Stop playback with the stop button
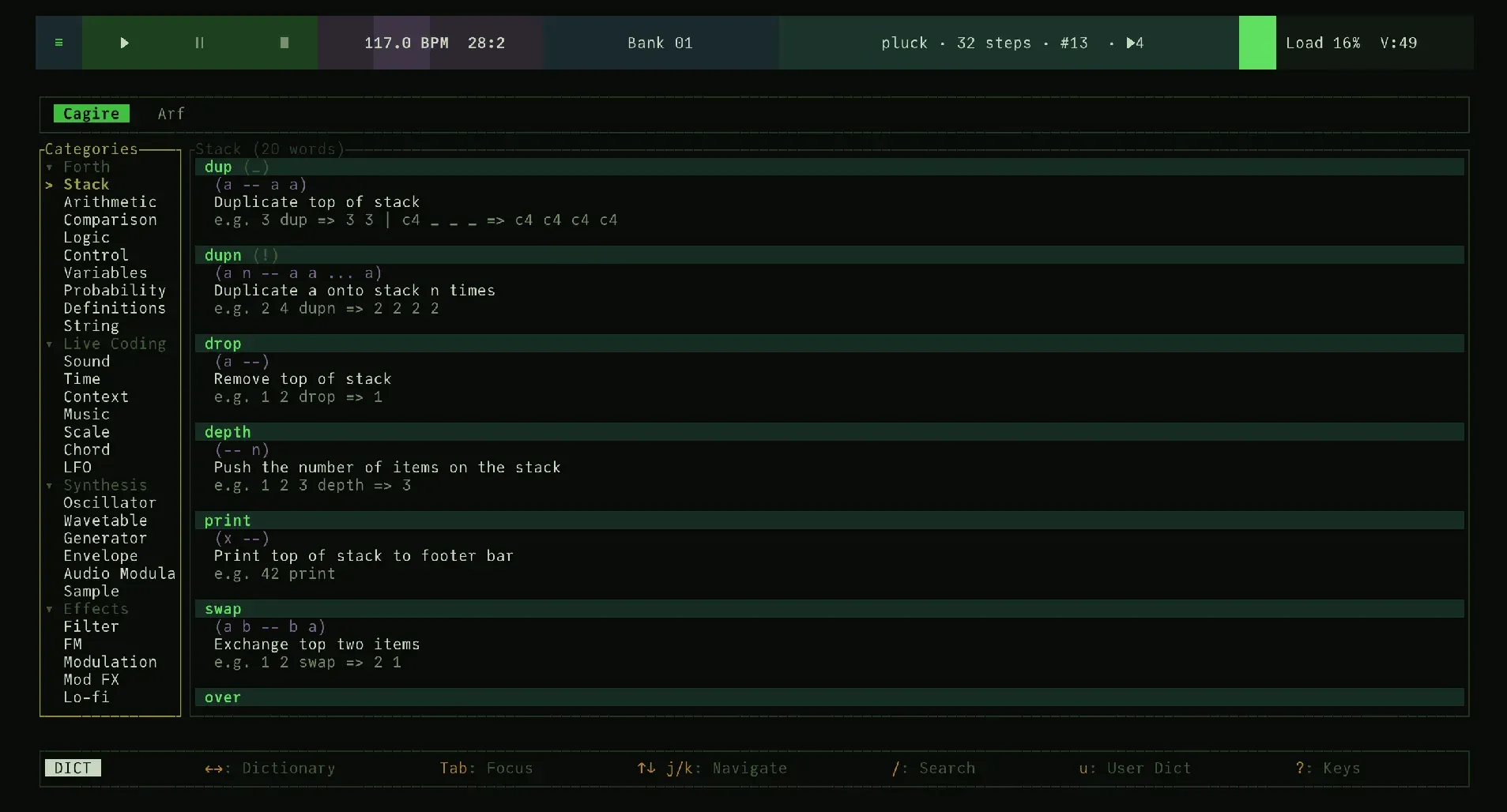Screen dimensions: 1507x812 (284, 43)
